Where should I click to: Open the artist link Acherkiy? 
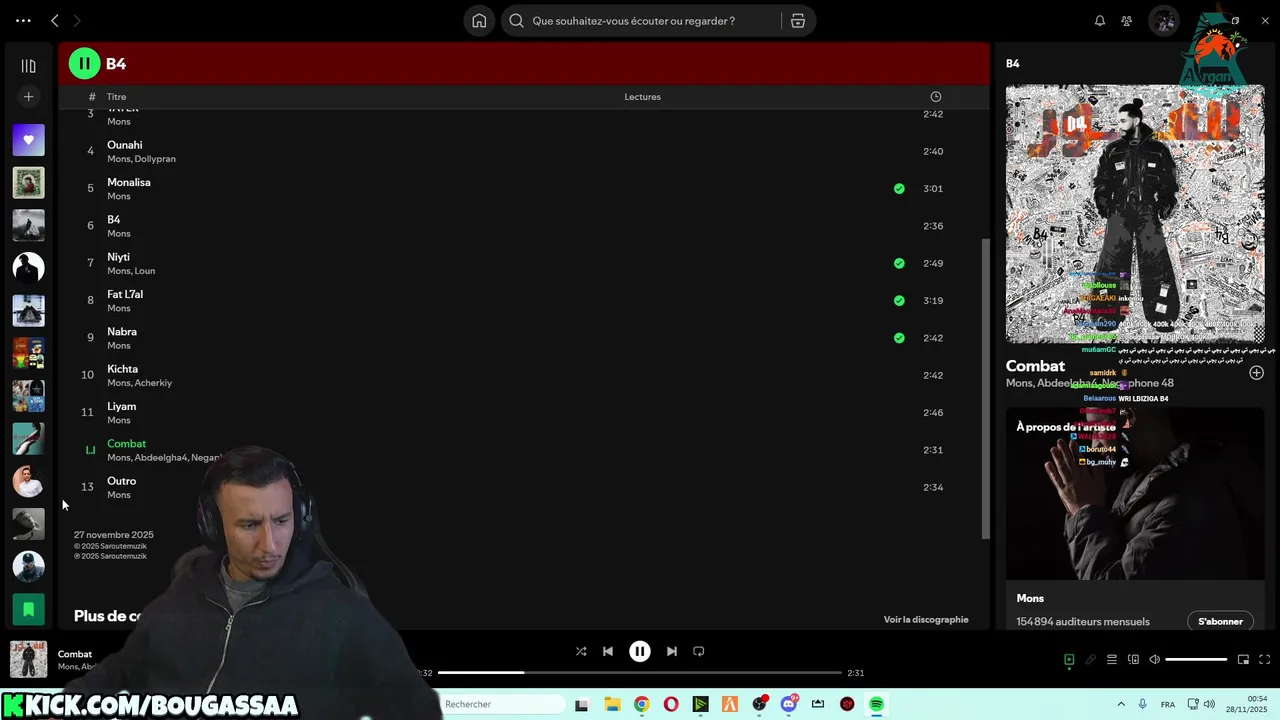point(153,383)
